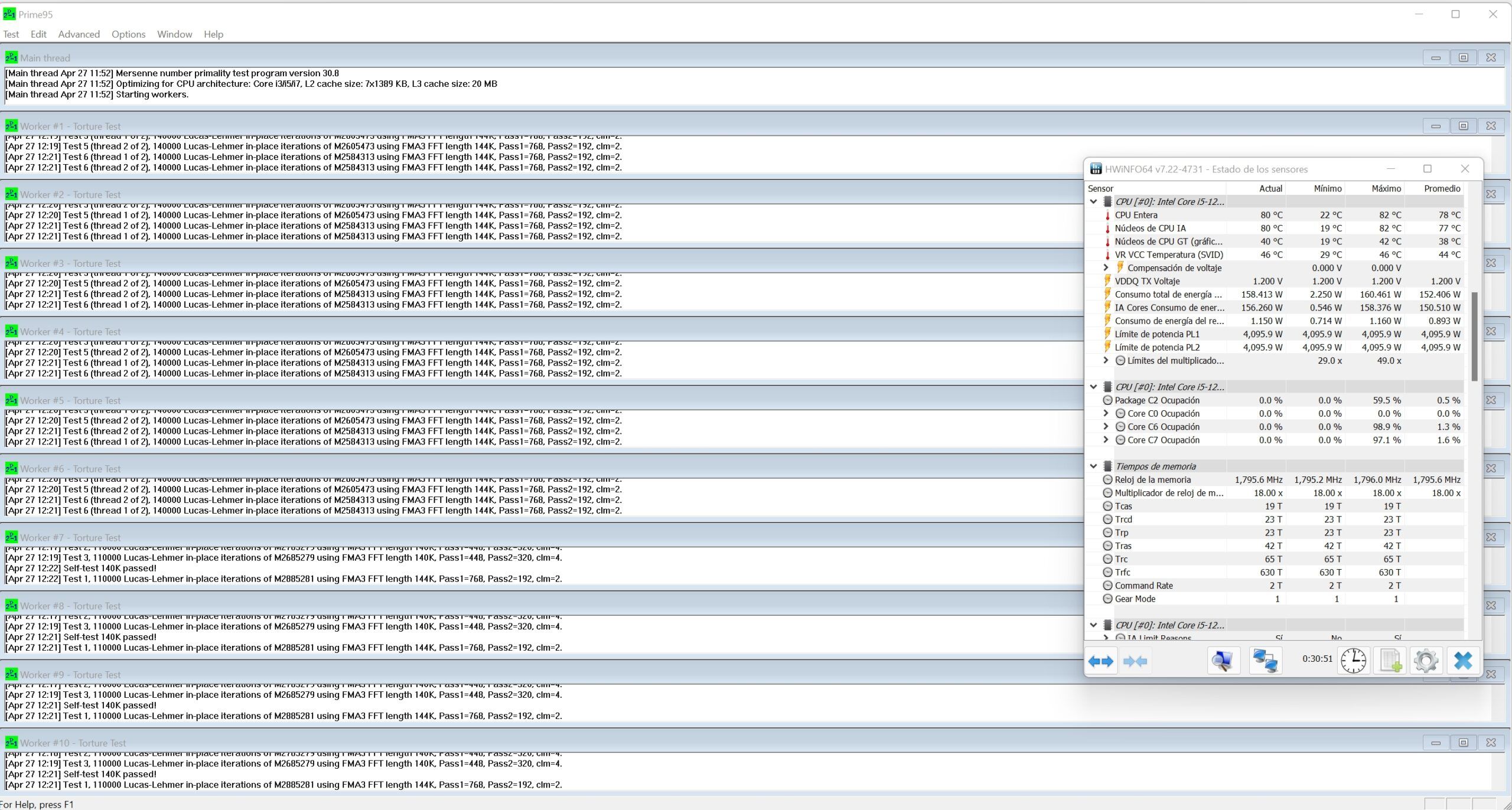Click the Promedio column header

1434,188
